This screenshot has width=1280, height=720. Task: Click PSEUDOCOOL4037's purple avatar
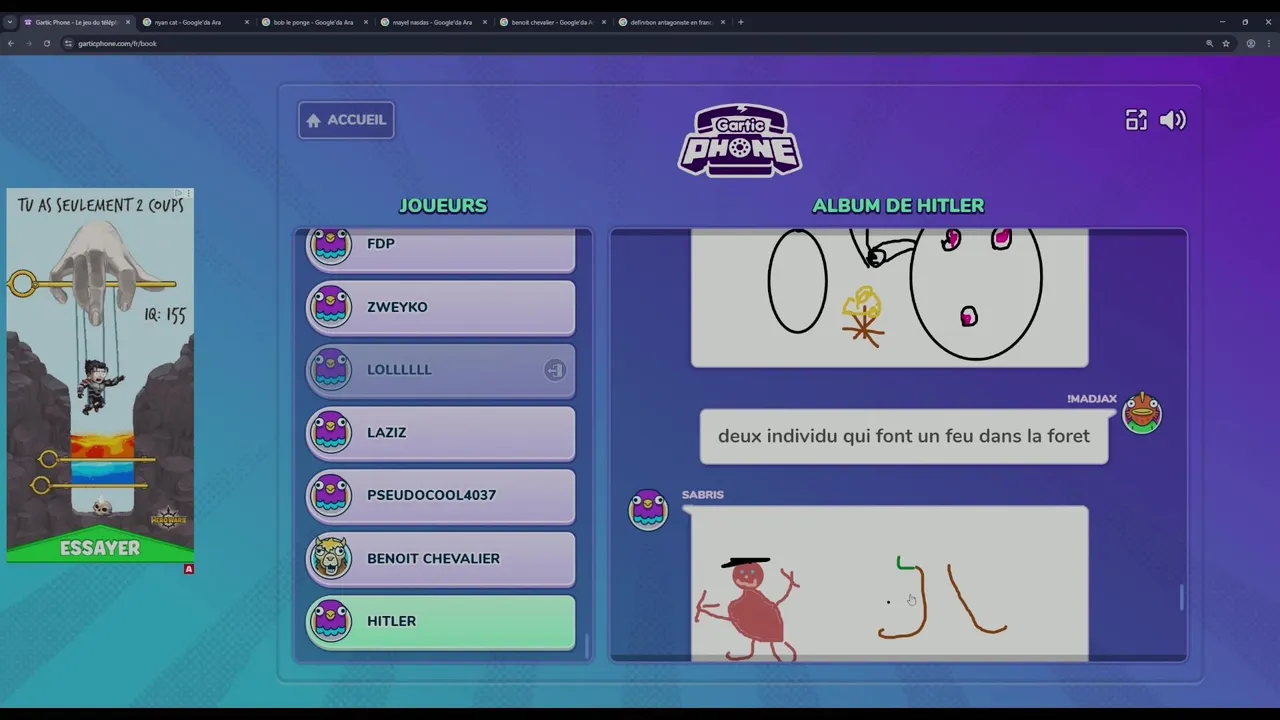click(x=331, y=495)
